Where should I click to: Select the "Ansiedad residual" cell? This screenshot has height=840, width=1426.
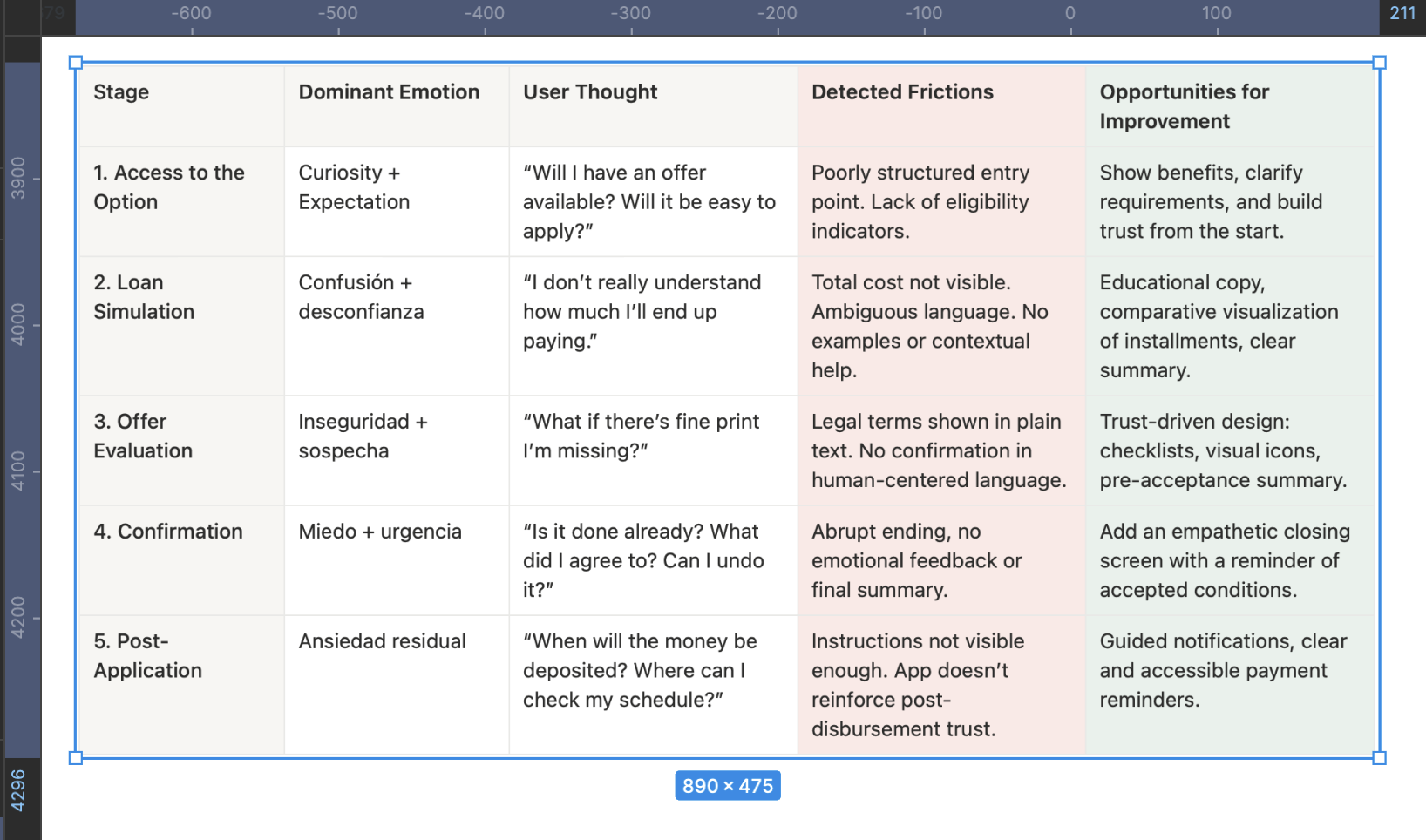click(382, 641)
